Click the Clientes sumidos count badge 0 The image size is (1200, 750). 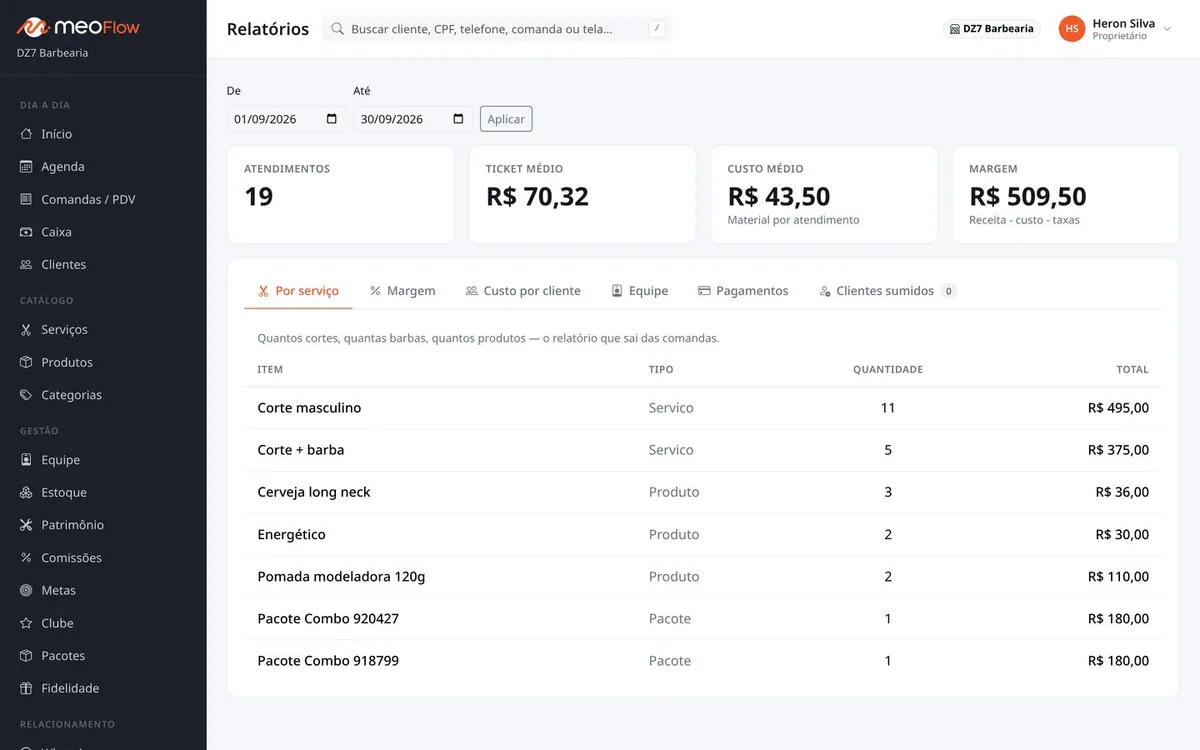[949, 291]
